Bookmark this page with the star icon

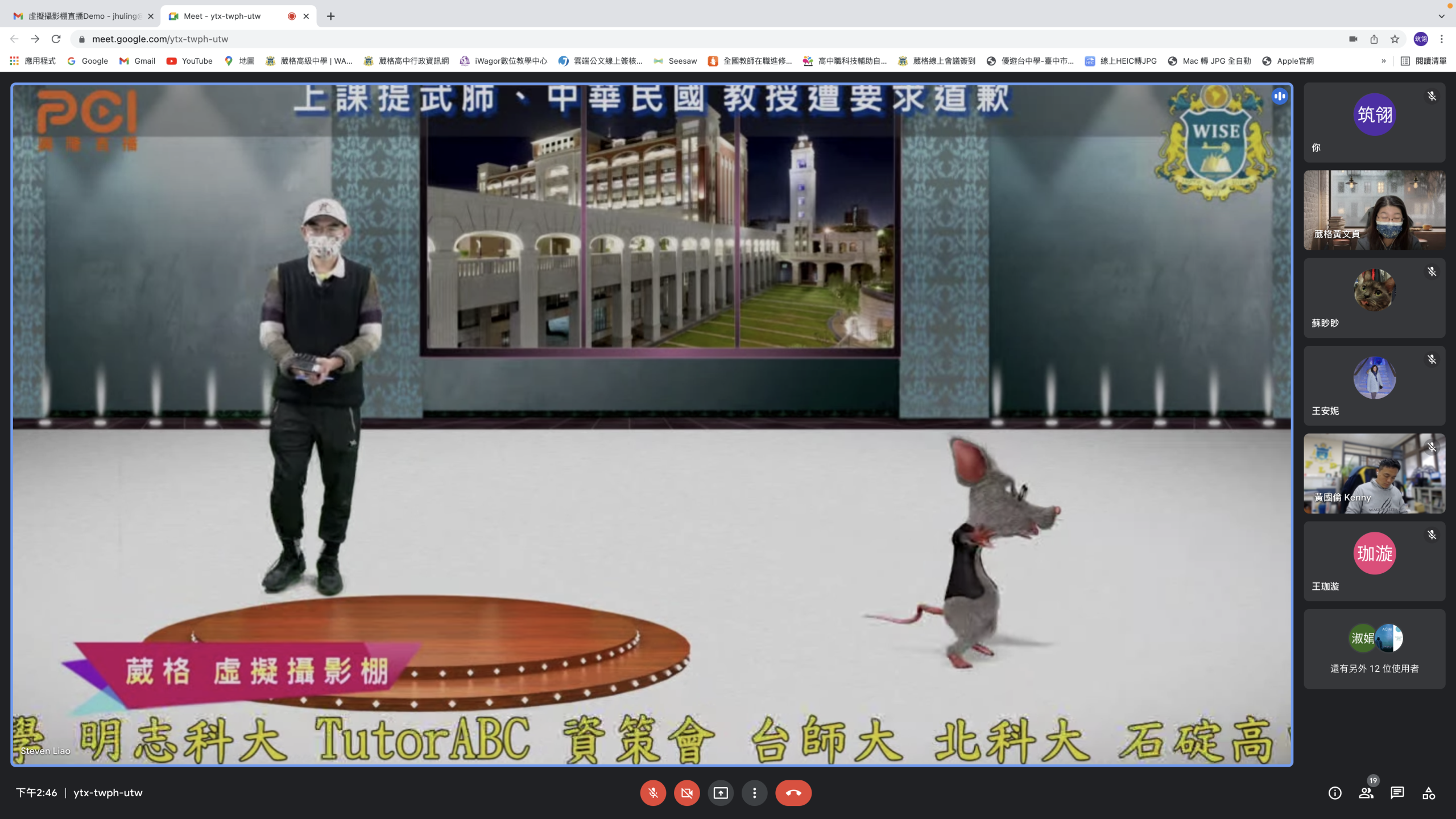[x=1395, y=39]
